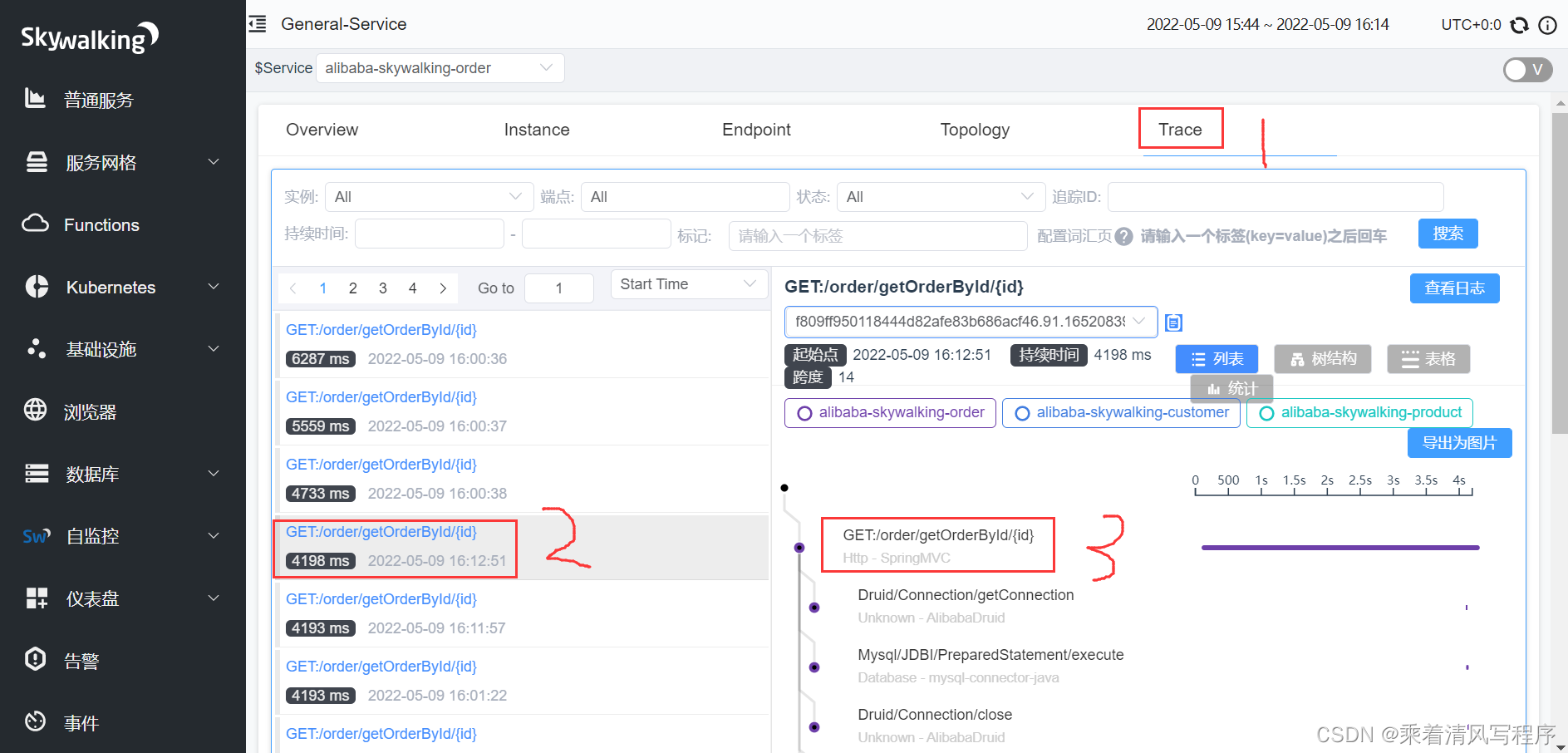Viewport: 1568px width, 753px height.
Task: Expand 自监控 menu chevron
Action: [x=214, y=535]
